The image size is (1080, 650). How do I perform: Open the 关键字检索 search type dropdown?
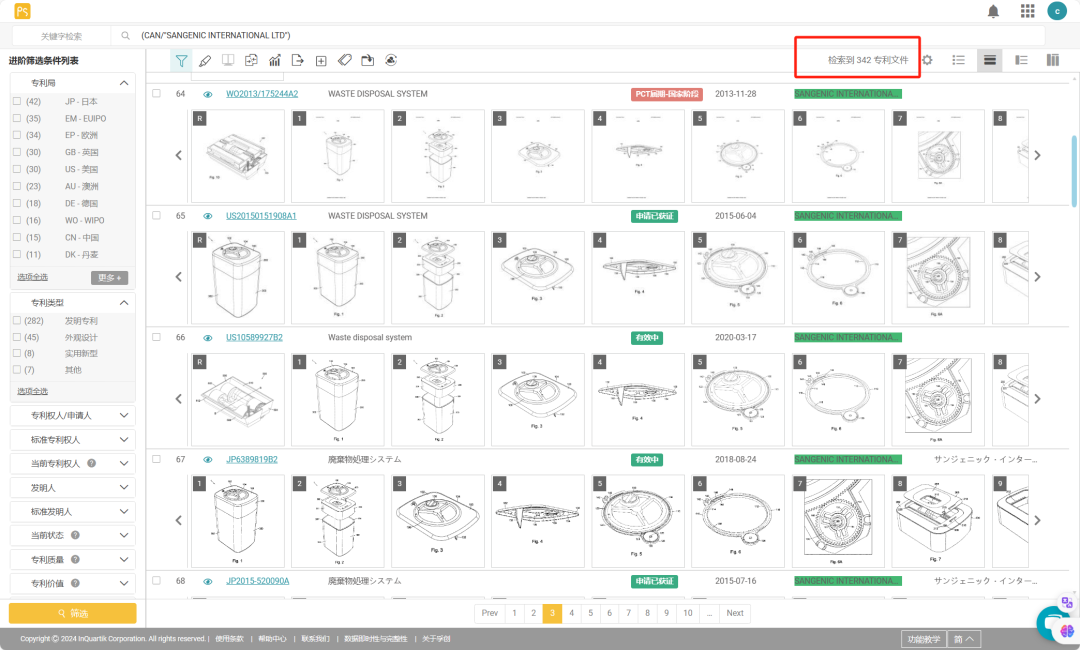61,36
